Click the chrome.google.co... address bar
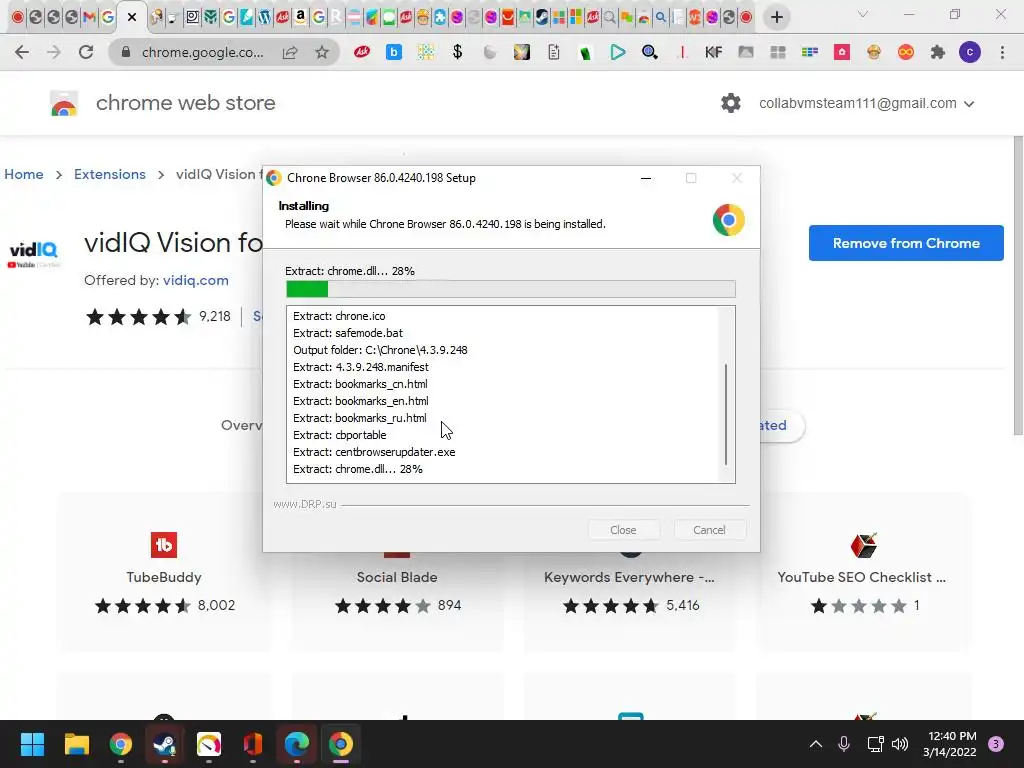This screenshot has height=768, width=1024. pyautogui.click(x=202, y=52)
